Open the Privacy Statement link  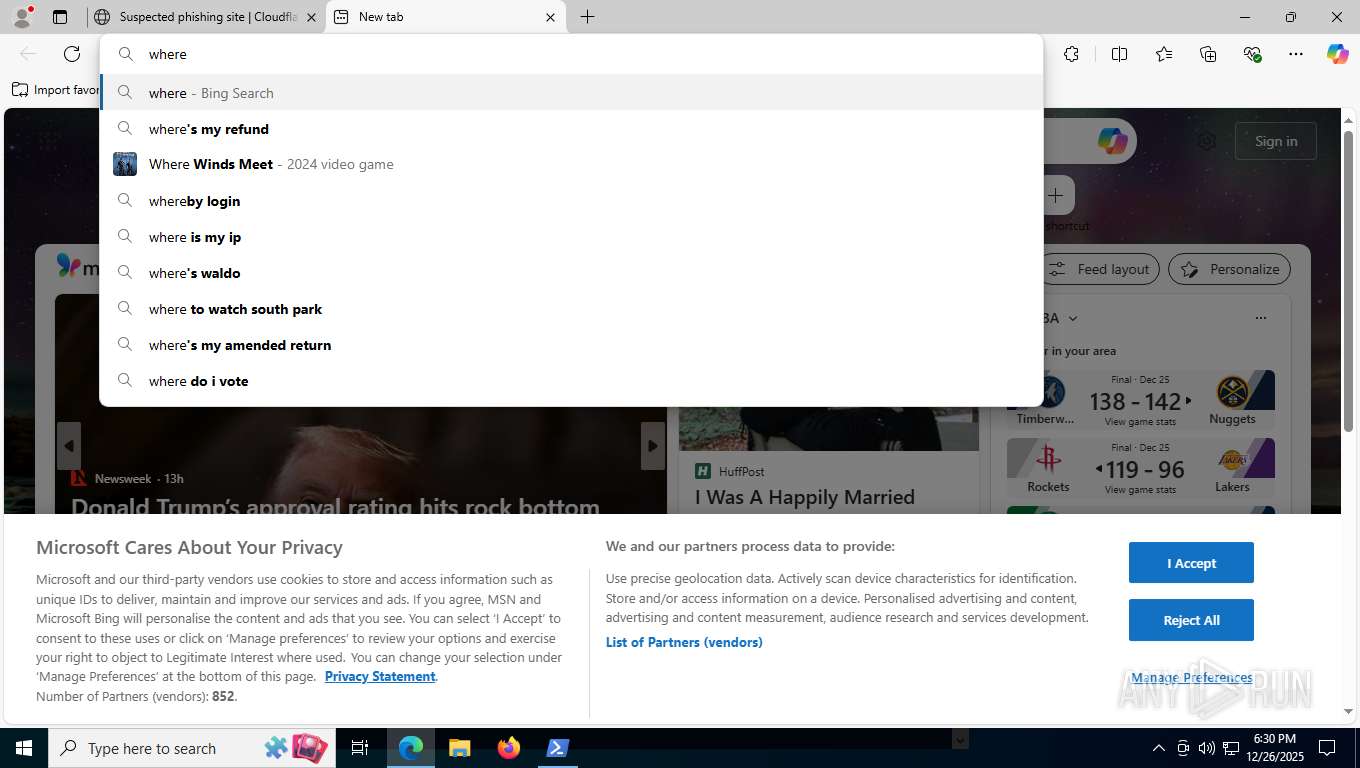pos(380,676)
